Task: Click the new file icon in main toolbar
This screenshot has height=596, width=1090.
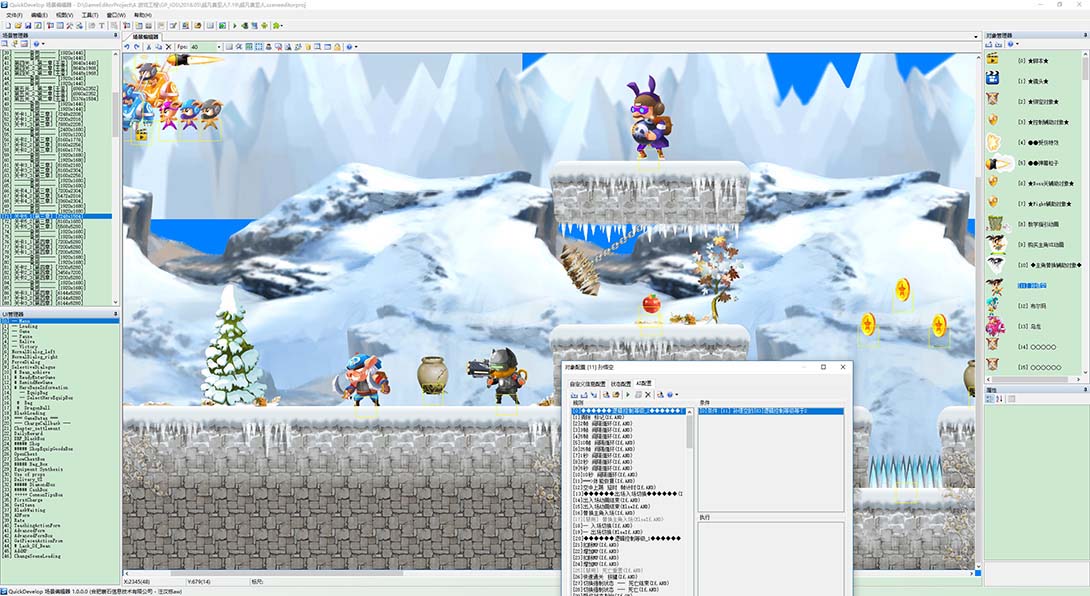Action: pos(8,26)
